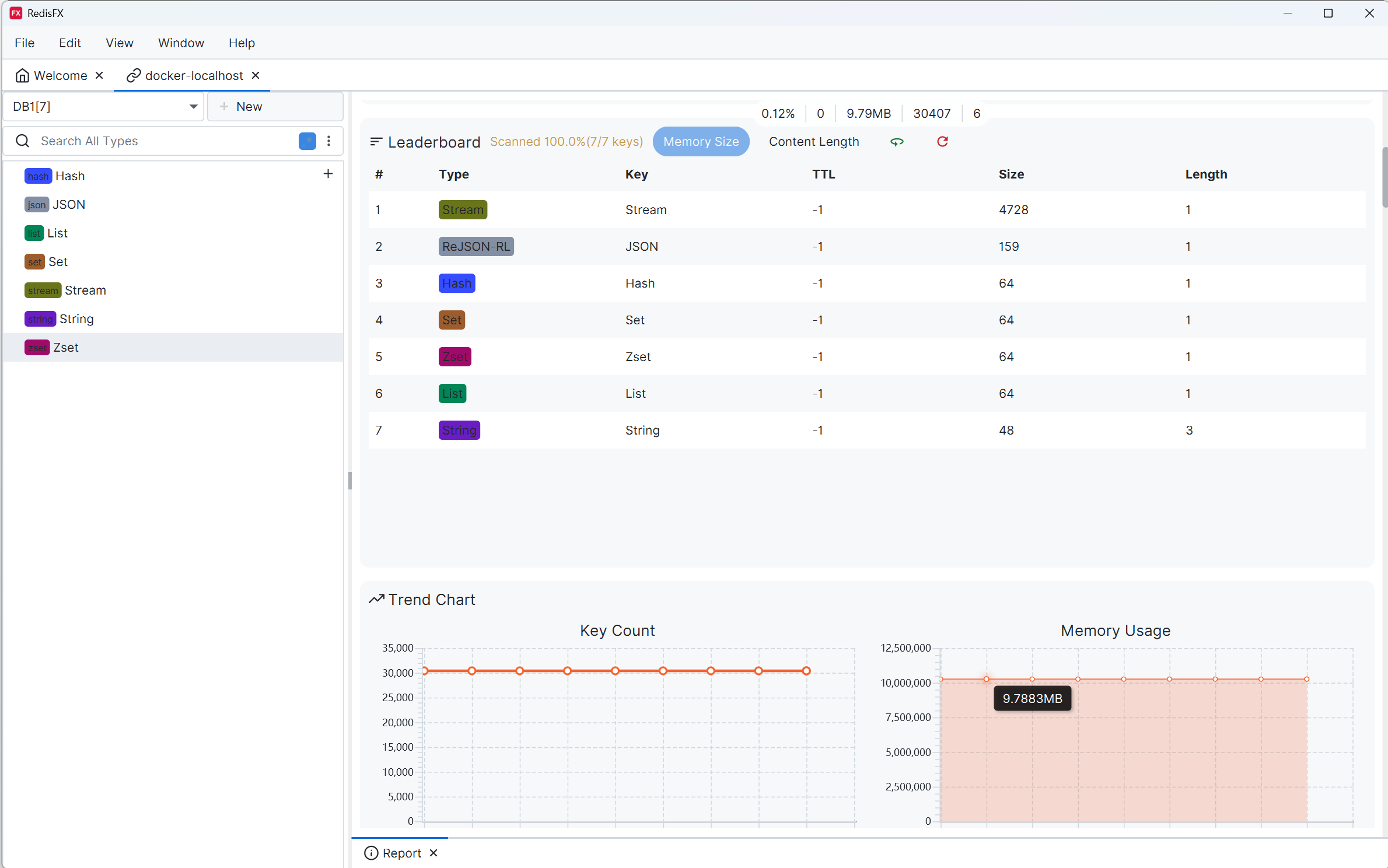The image size is (1388, 868).
Task: Select the Memory Size toggle
Action: 700,142
